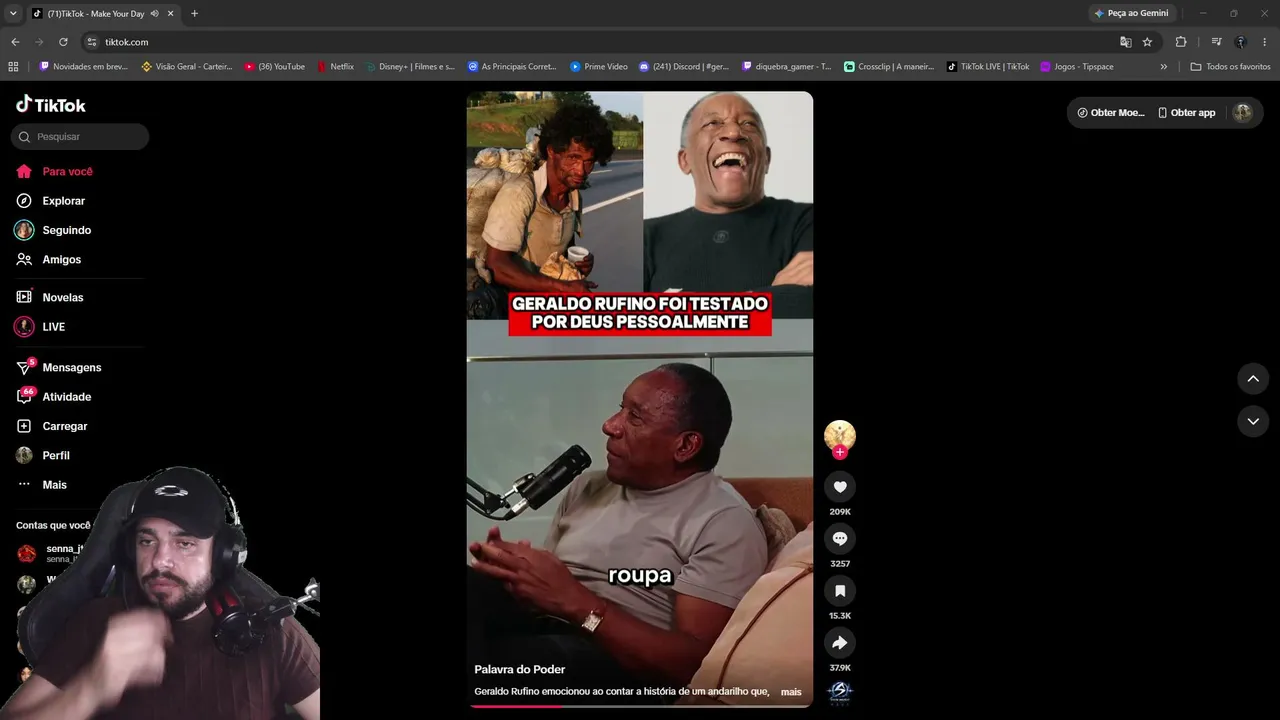Screen dimensions: 1280x720
Task: Open the spinning sound disc icon
Action: click(840, 691)
